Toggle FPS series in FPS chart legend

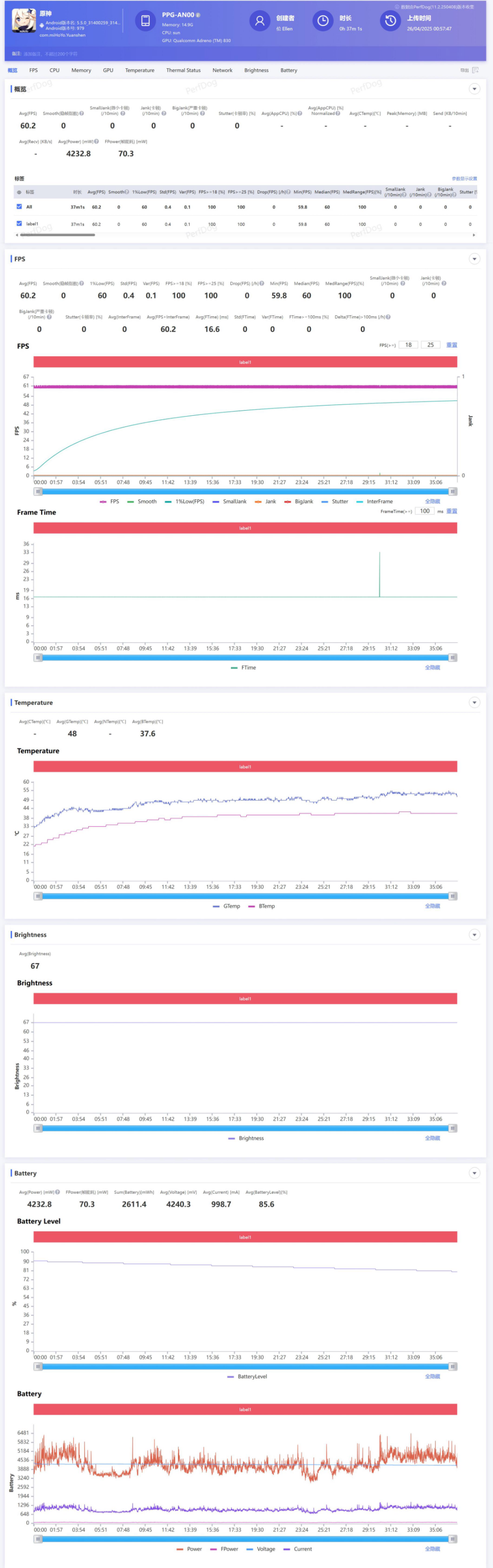tap(110, 501)
